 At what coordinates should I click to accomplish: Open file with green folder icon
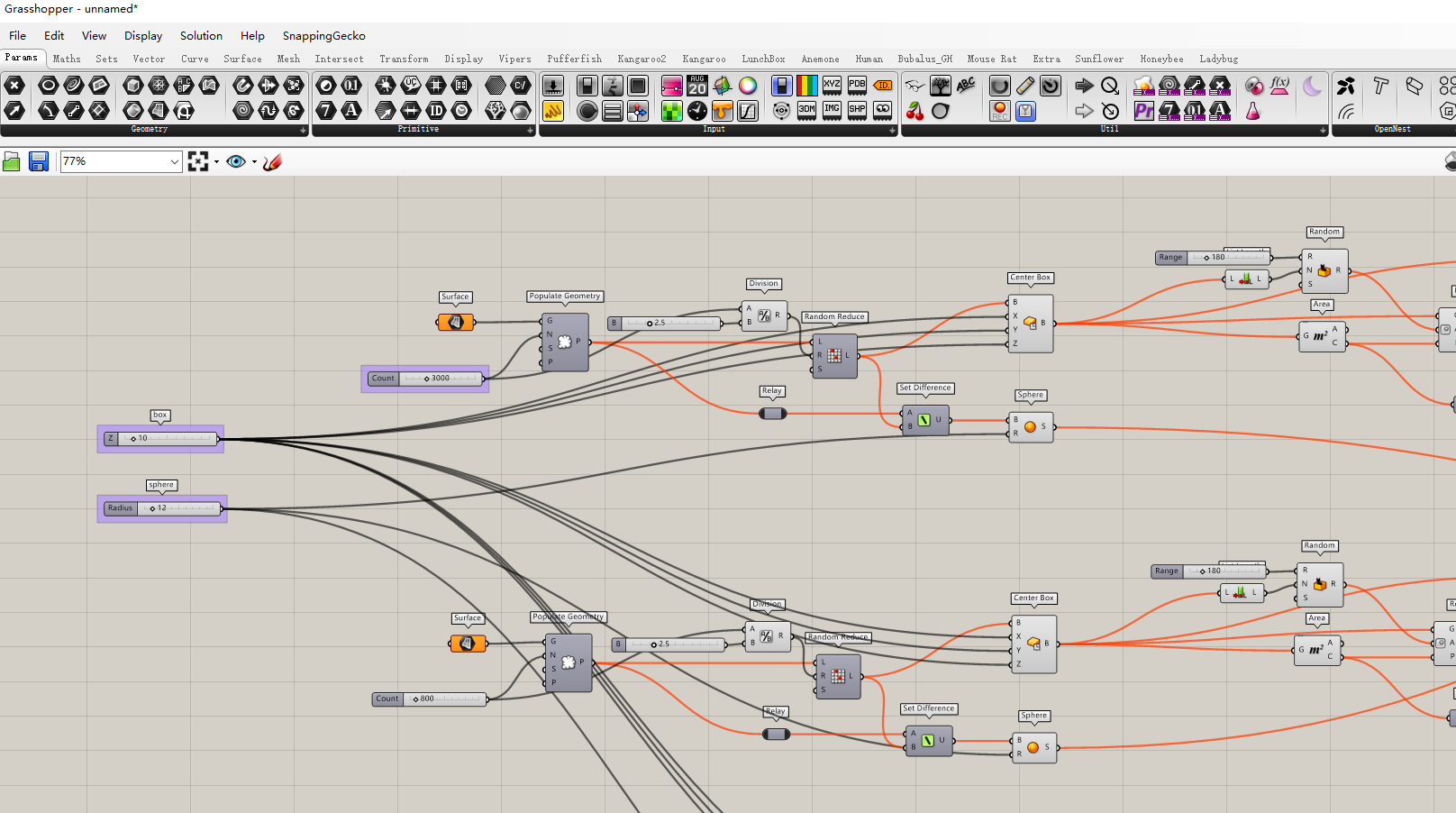[x=12, y=161]
